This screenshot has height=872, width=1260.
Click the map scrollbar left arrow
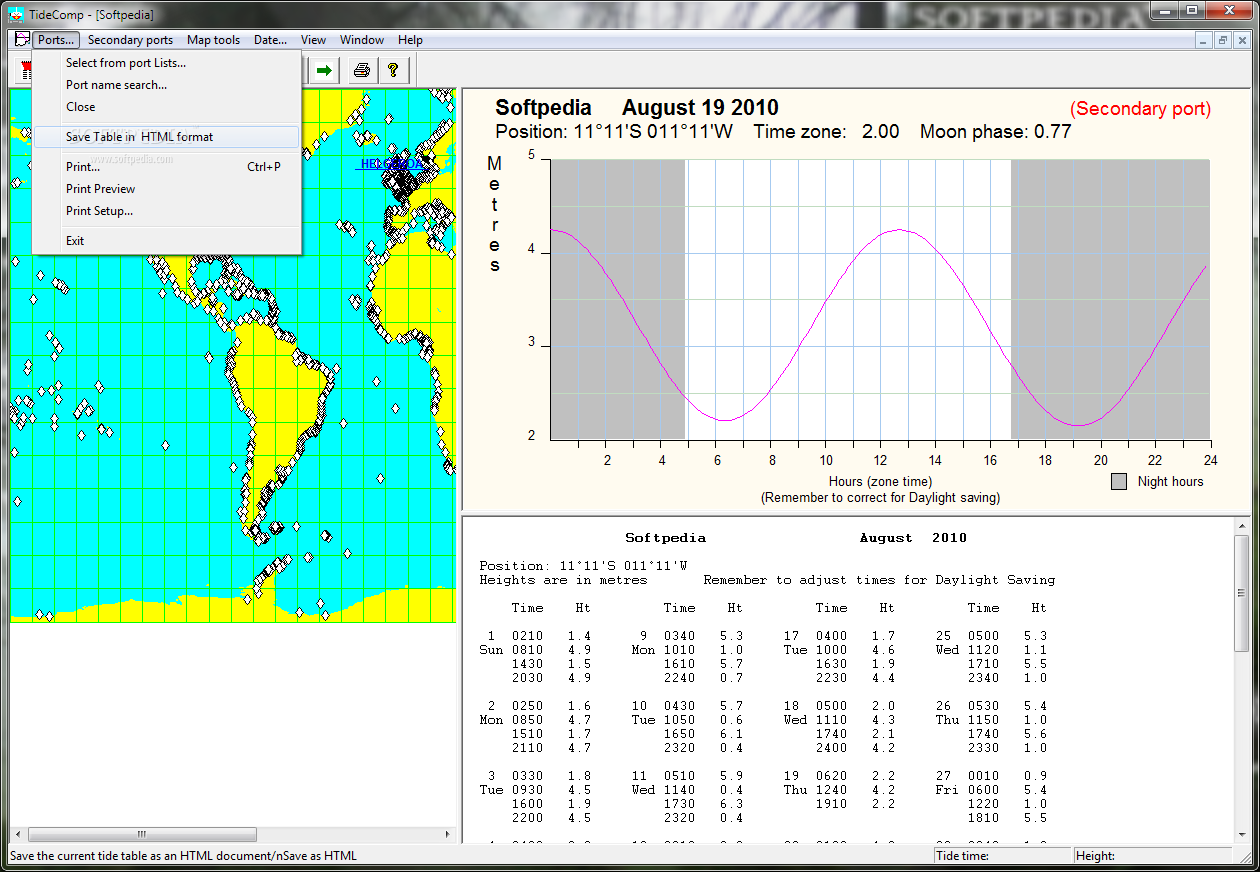17,834
